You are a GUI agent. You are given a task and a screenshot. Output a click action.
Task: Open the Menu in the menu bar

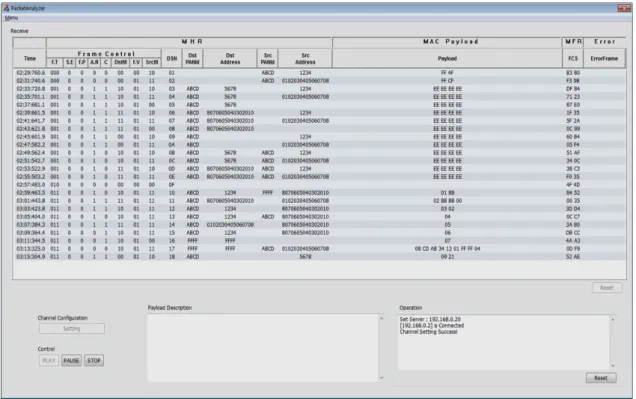coord(11,18)
